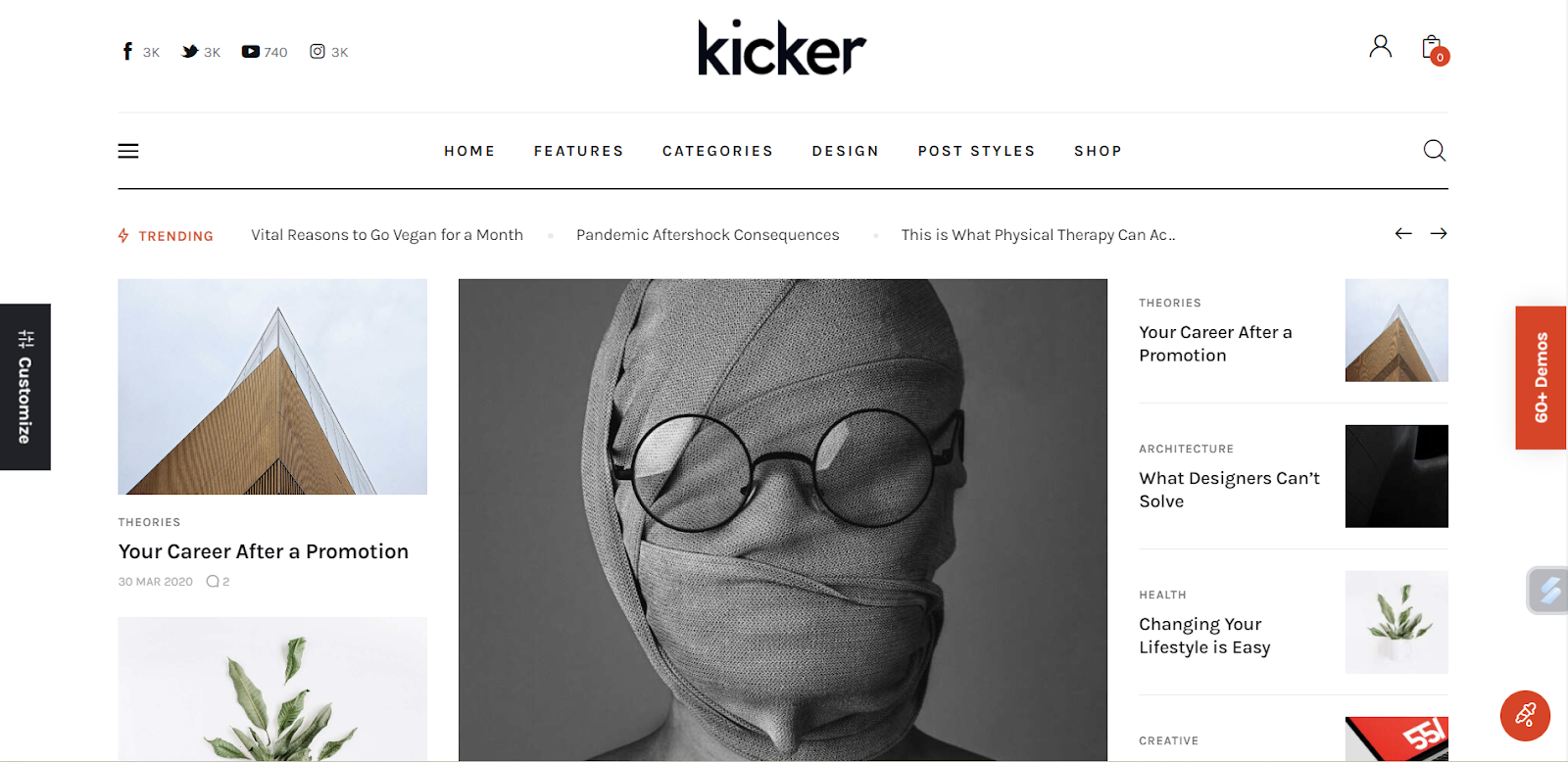Open the Post Styles menu item
1568x762 pixels.
click(976, 151)
